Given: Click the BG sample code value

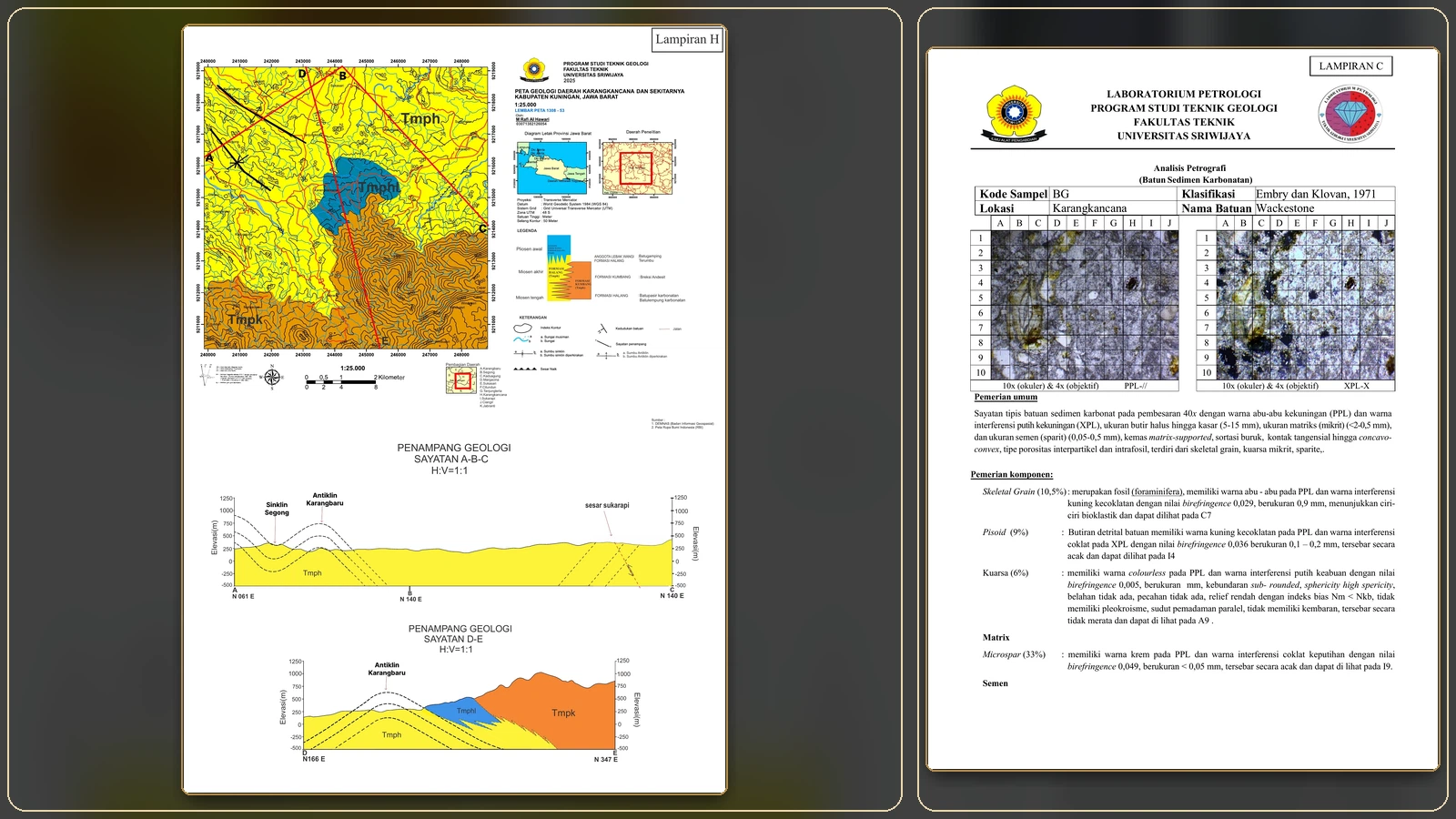Looking at the screenshot, I should coord(1060,194).
